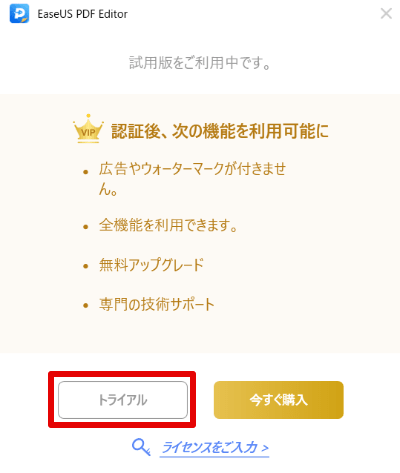The width and height of the screenshot is (400, 473).
Task: Select the 全機能を利用できます line
Action: click(168, 225)
